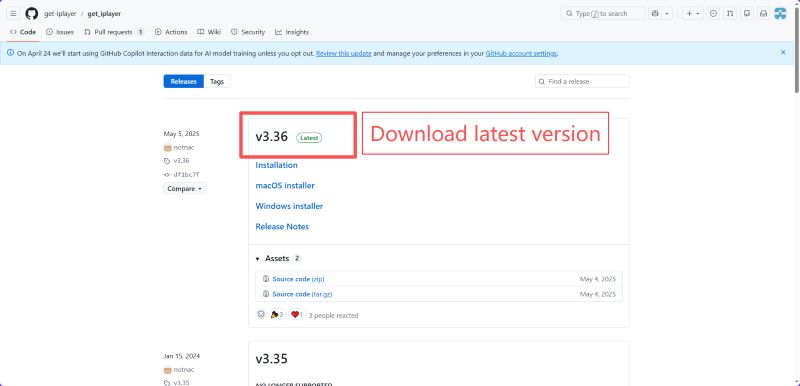Download Source code (zip)

point(298,279)
